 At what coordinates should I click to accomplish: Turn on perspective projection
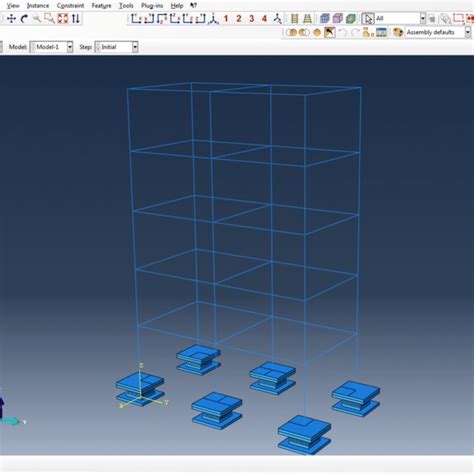point(307,19)
